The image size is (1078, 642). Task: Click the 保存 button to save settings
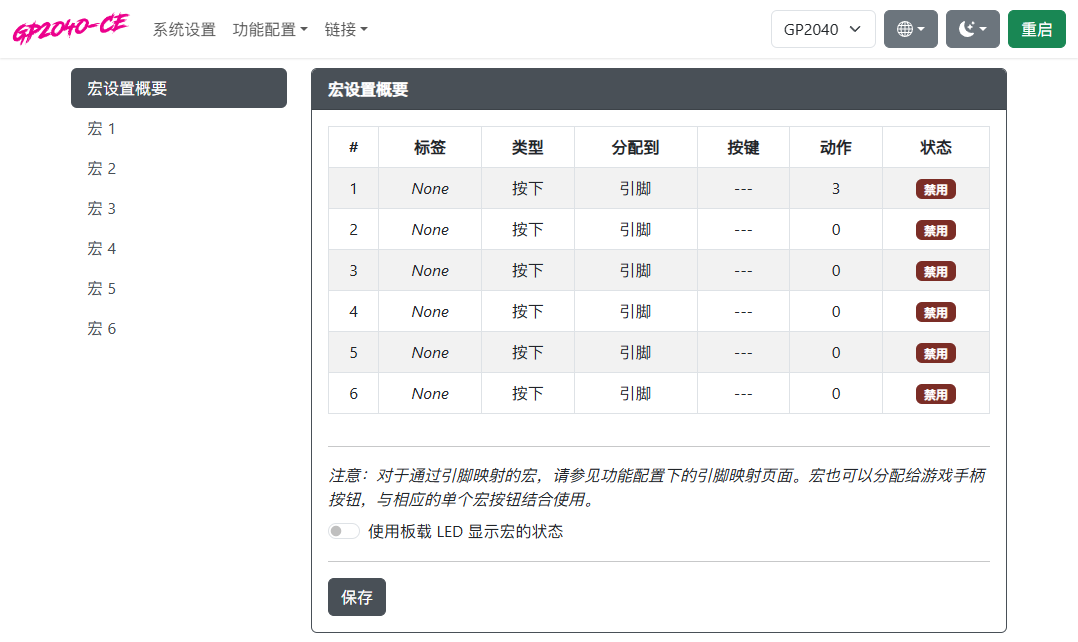356,597
